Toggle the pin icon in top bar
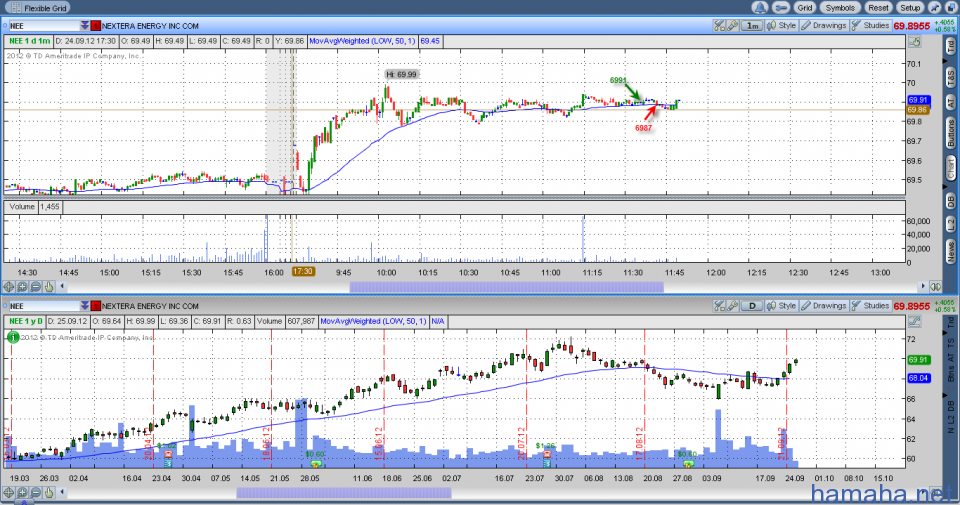 click(934, 8)
